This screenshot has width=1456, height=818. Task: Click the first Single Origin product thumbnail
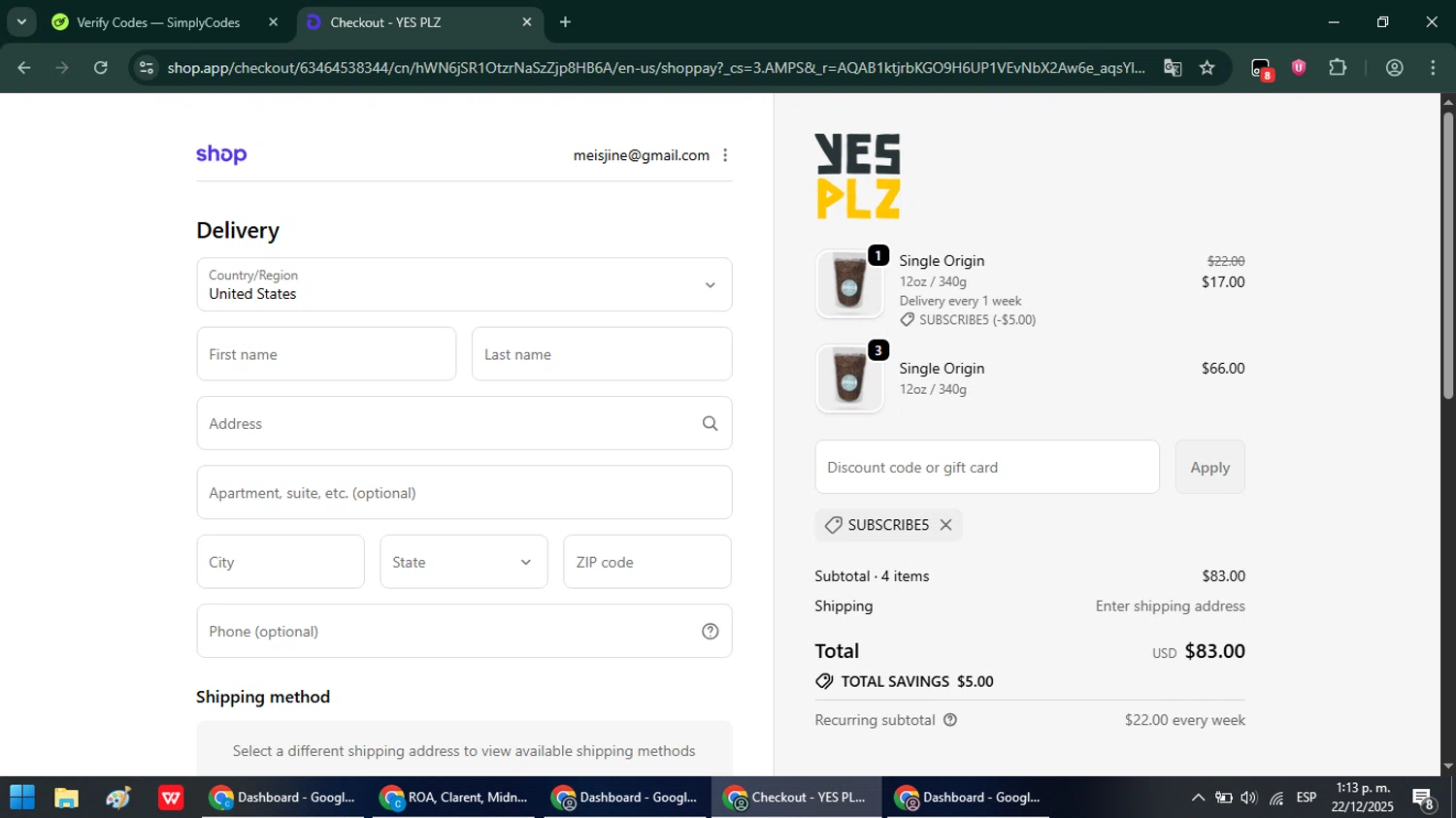coord(849,284)
